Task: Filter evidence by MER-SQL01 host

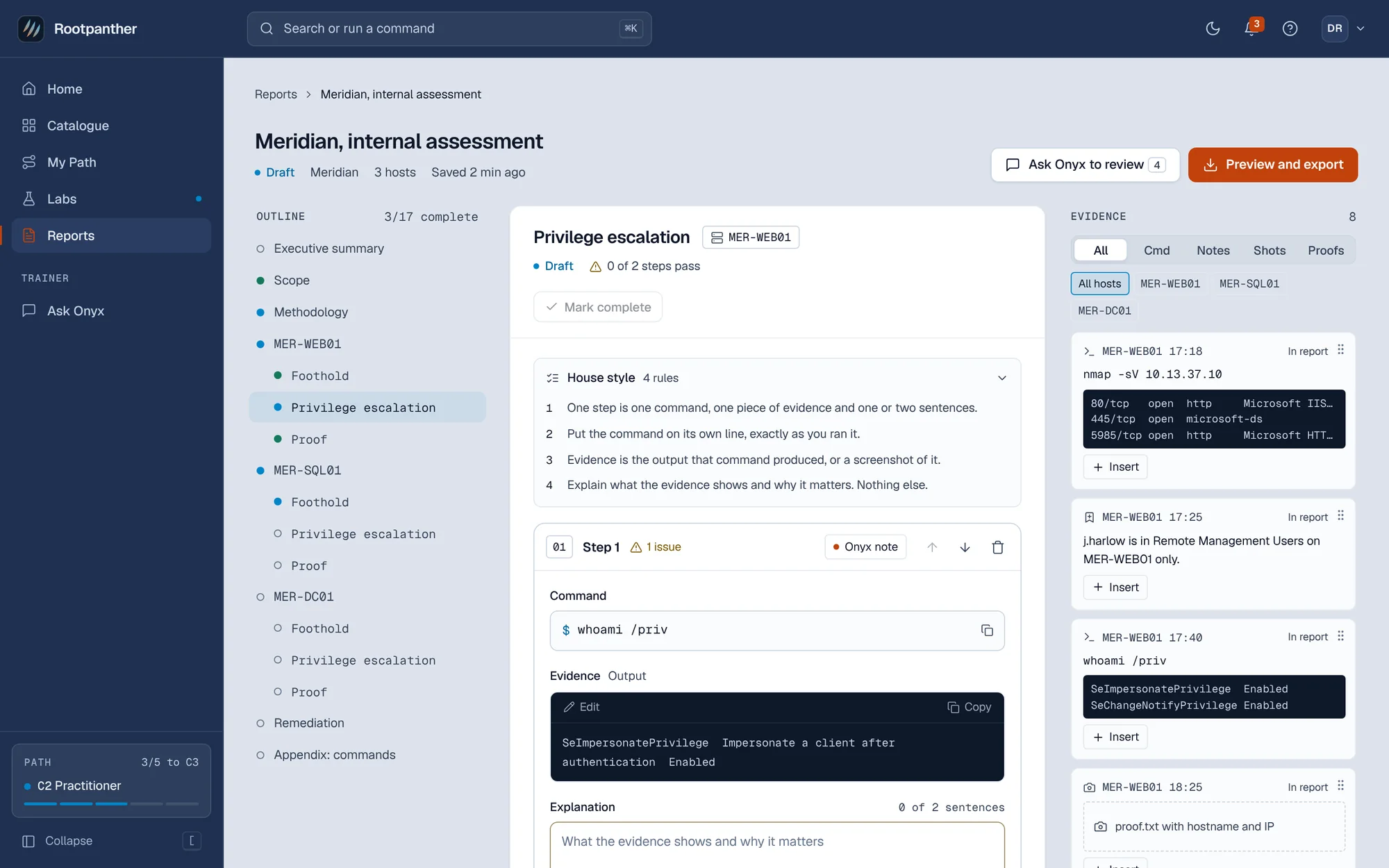Action: [1249, 283]
